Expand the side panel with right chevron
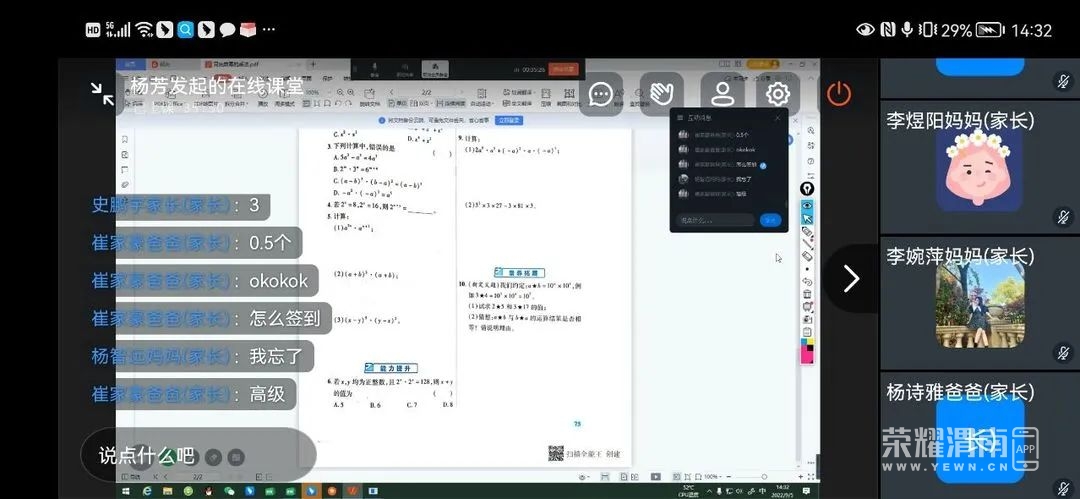The height and width of the screenshot is (499, 1080). tap(851, 278)
